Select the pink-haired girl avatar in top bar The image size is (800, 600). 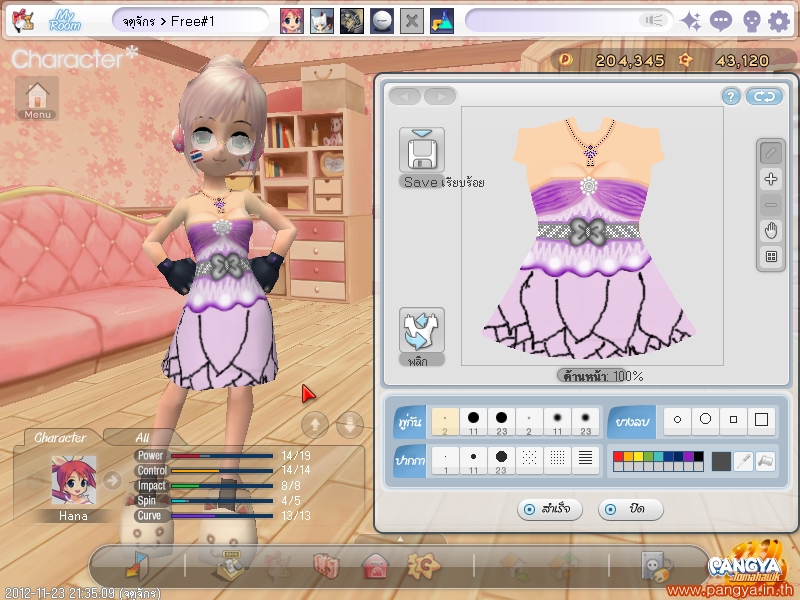tap(292, 21)
